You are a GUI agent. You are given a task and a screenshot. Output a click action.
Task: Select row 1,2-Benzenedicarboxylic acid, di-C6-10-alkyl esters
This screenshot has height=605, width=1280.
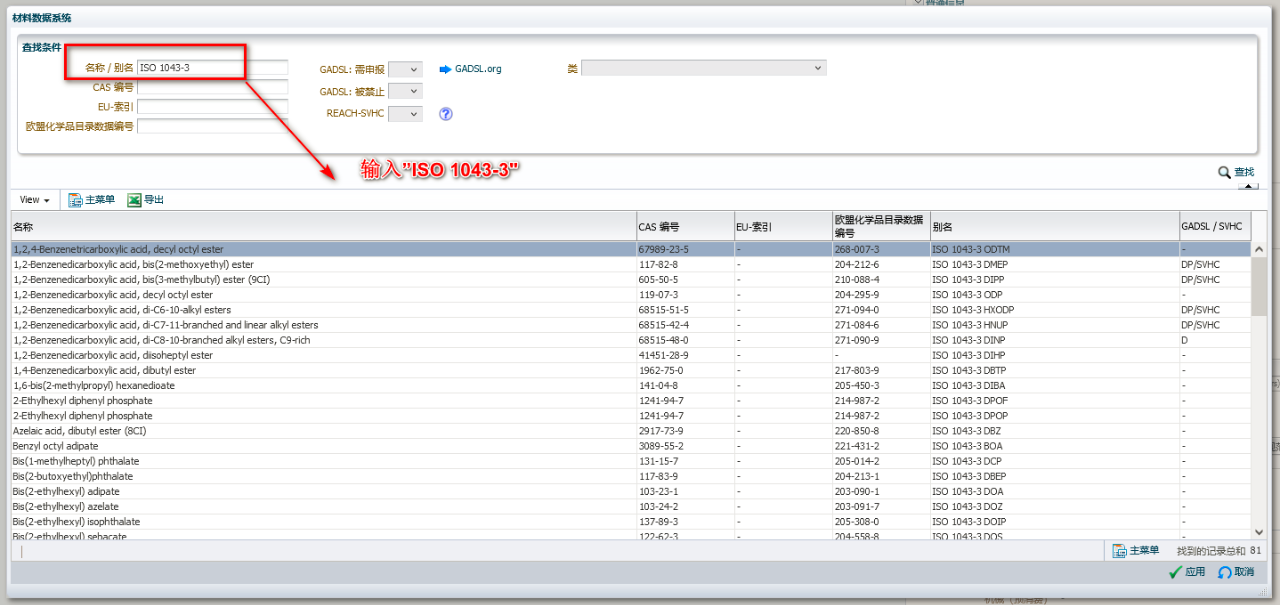pos(631,310)
